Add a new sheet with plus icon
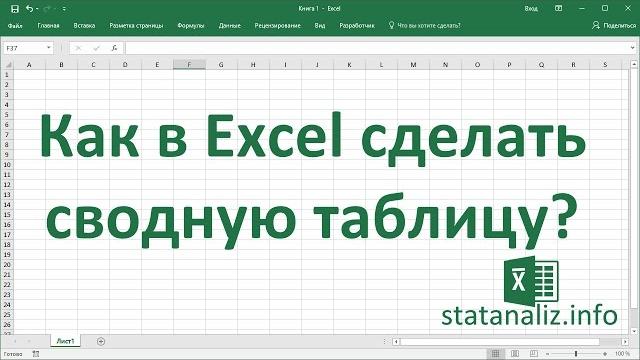Viewport: 640px width, 360px height. [101, 341]
